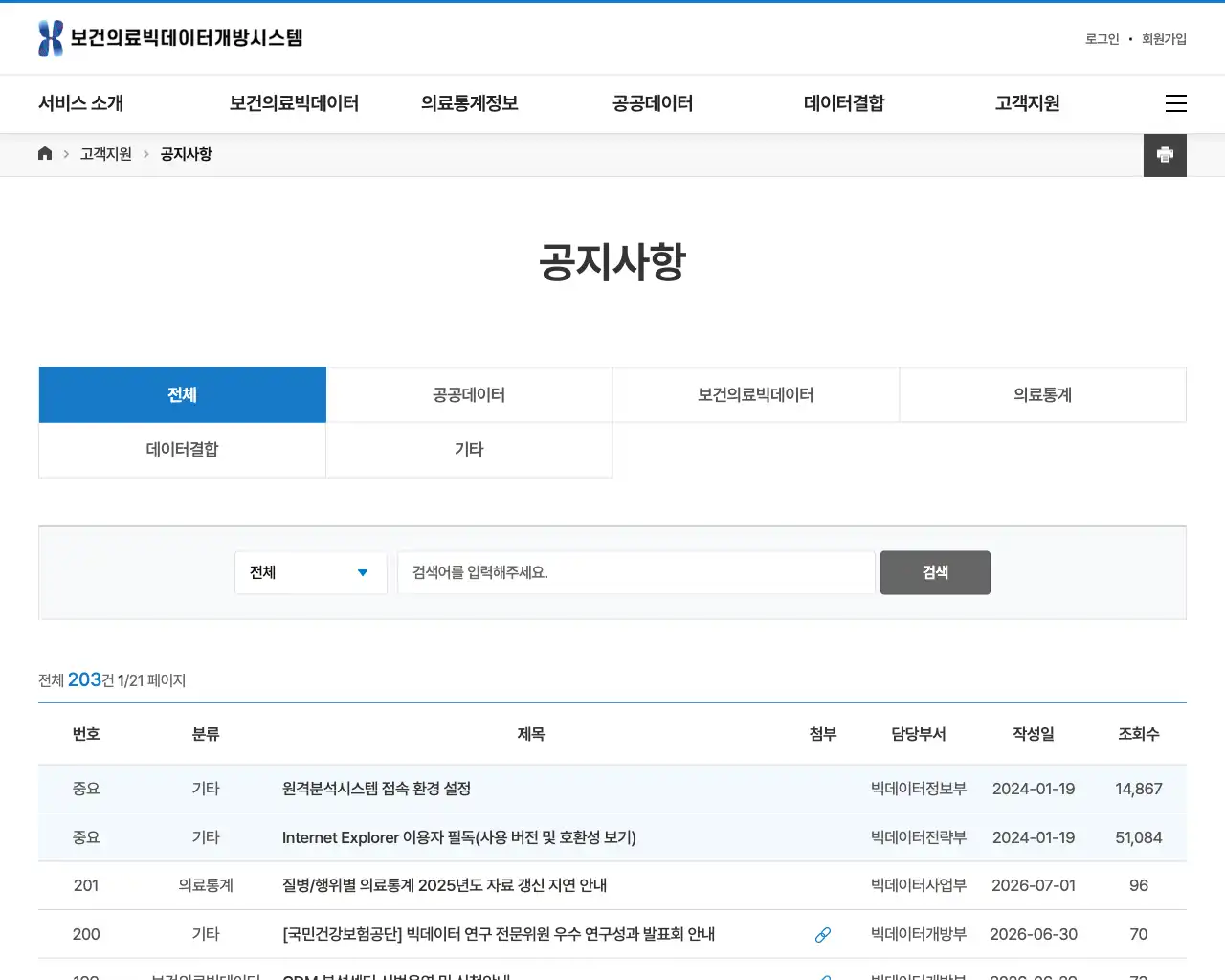Open 고객지원 main menu
This screenshot has width=1225, height=980.
click(x=1028, y=103)
